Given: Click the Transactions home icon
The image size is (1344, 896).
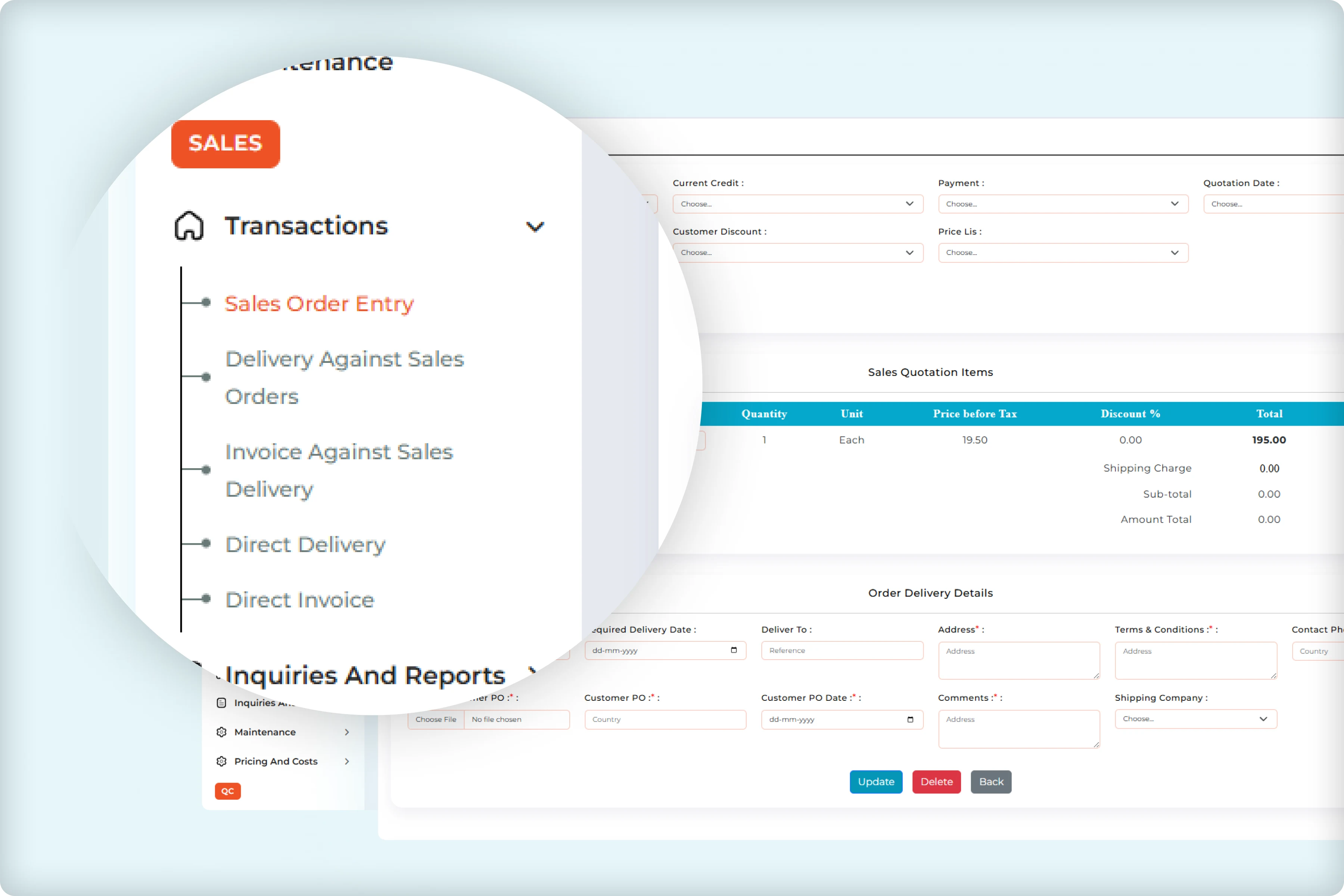Looking at the screenshot, I should click(x=189, y=226).
